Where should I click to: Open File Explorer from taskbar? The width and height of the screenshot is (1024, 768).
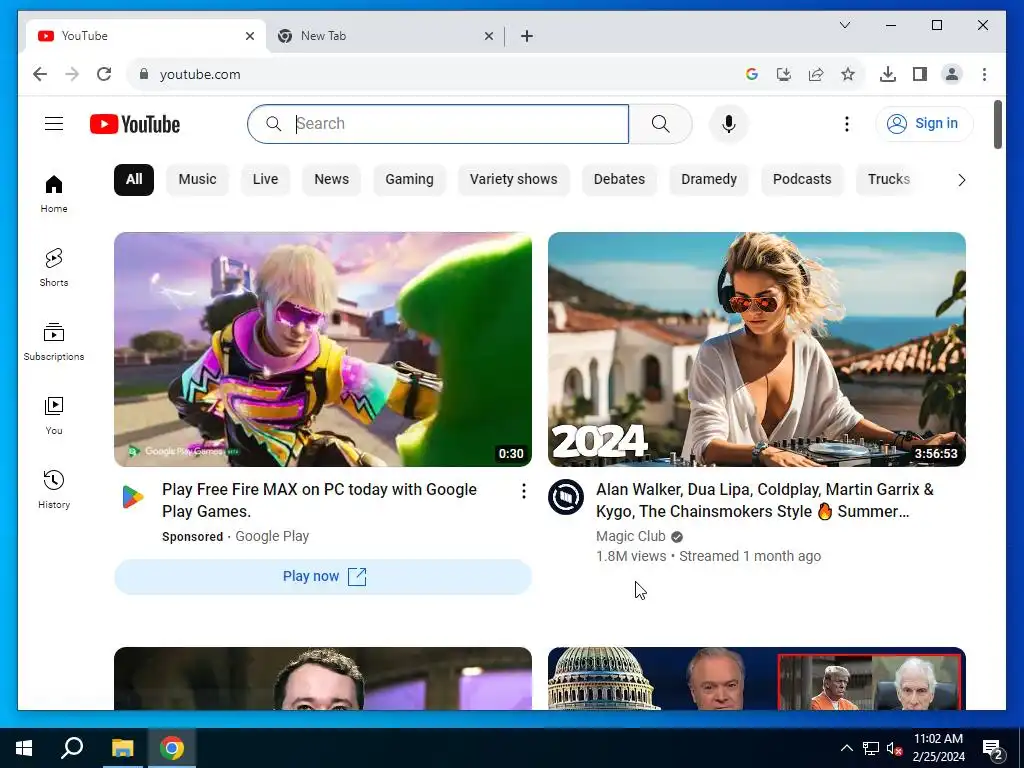(x=122, y=748)
